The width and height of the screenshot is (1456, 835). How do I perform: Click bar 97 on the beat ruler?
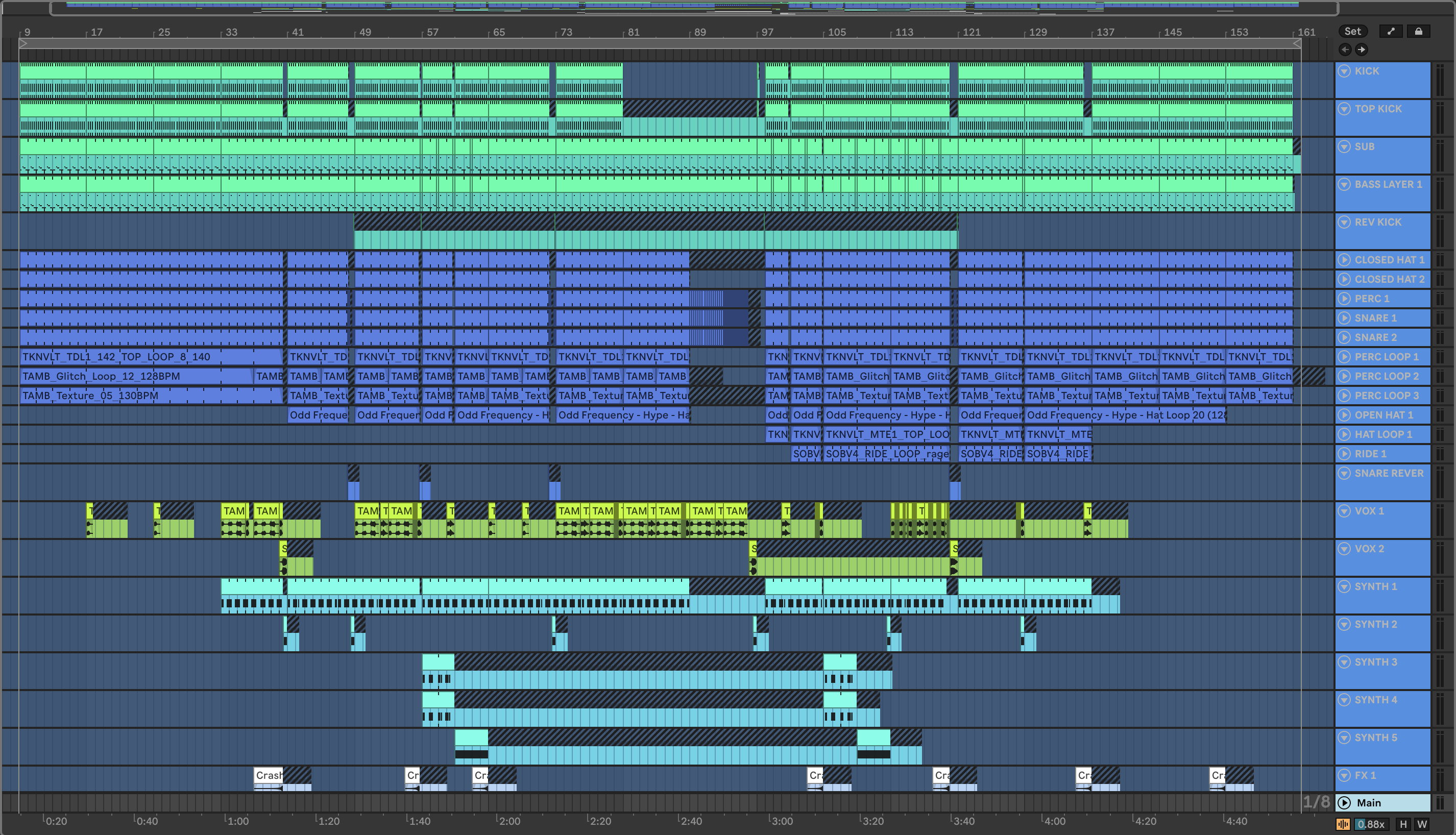click(x=767, y=32)
